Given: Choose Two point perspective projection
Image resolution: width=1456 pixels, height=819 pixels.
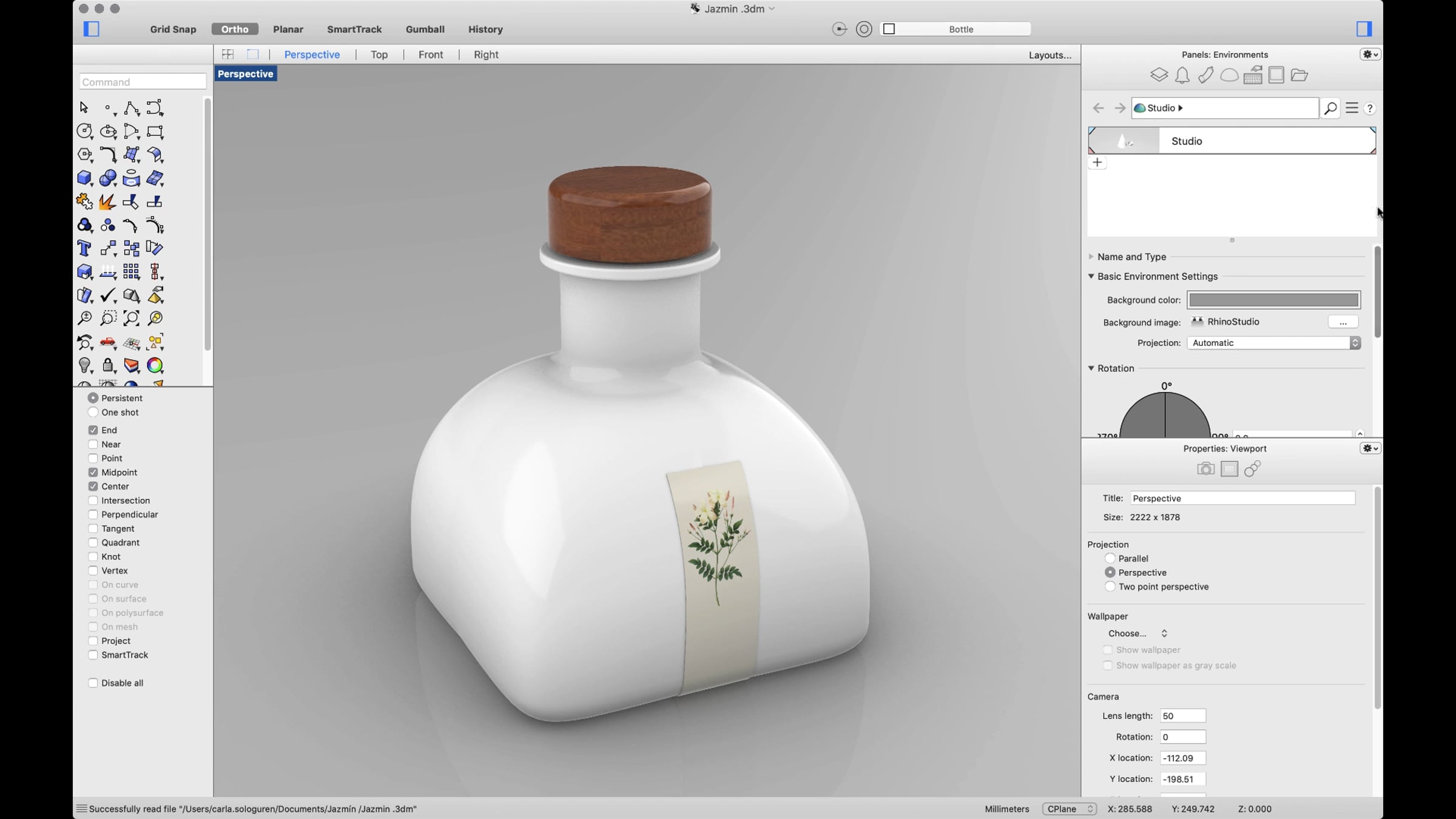Looking at the screenshot, I should click(x=1110, y=587).
